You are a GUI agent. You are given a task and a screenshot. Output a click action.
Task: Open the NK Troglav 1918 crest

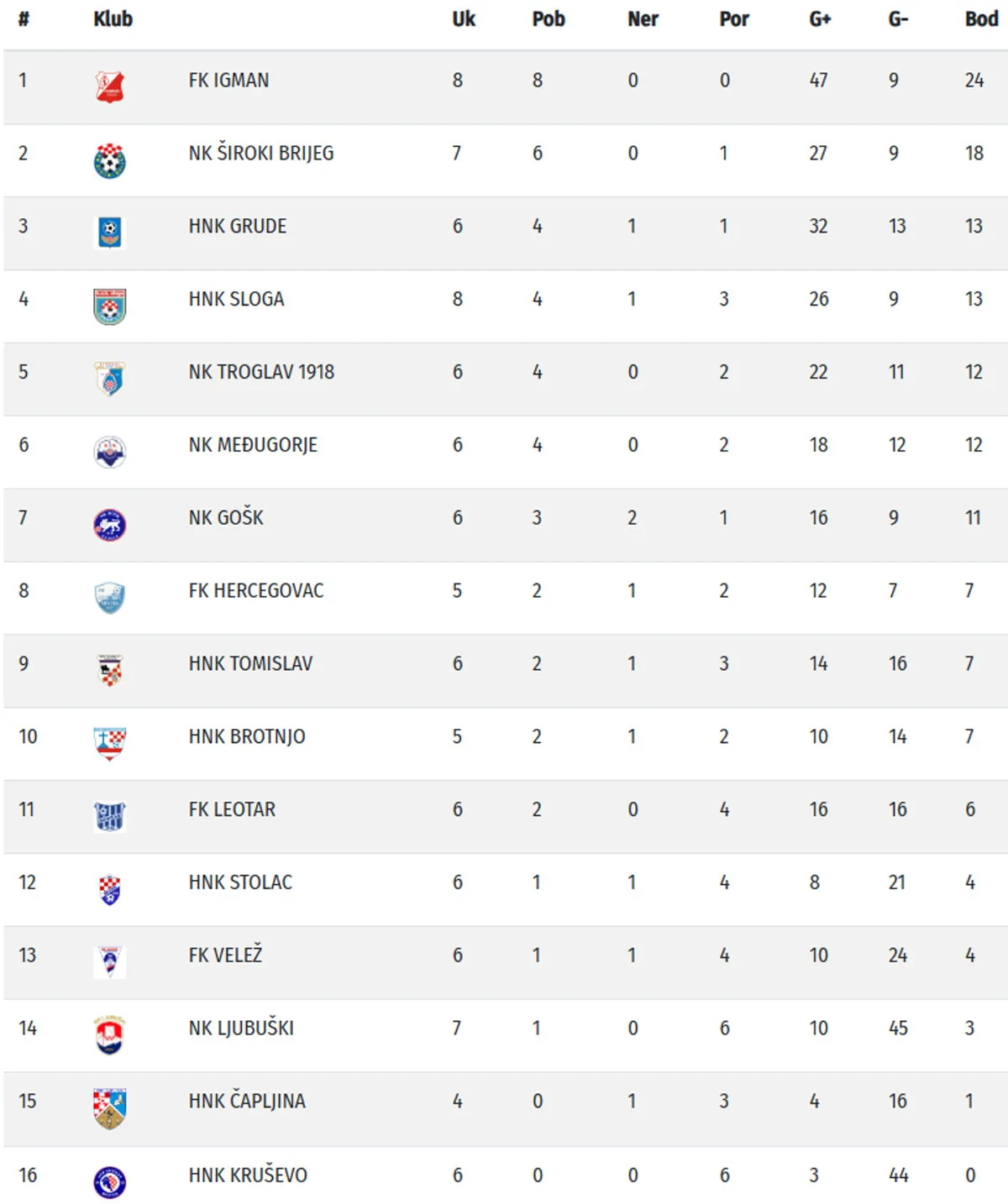click(x=110, y=379)
